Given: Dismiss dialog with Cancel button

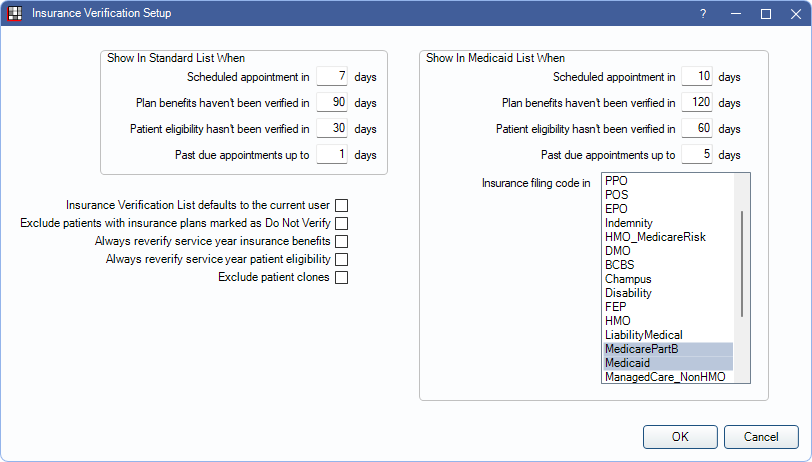Looking at the screenshot, I should (761, 437).
